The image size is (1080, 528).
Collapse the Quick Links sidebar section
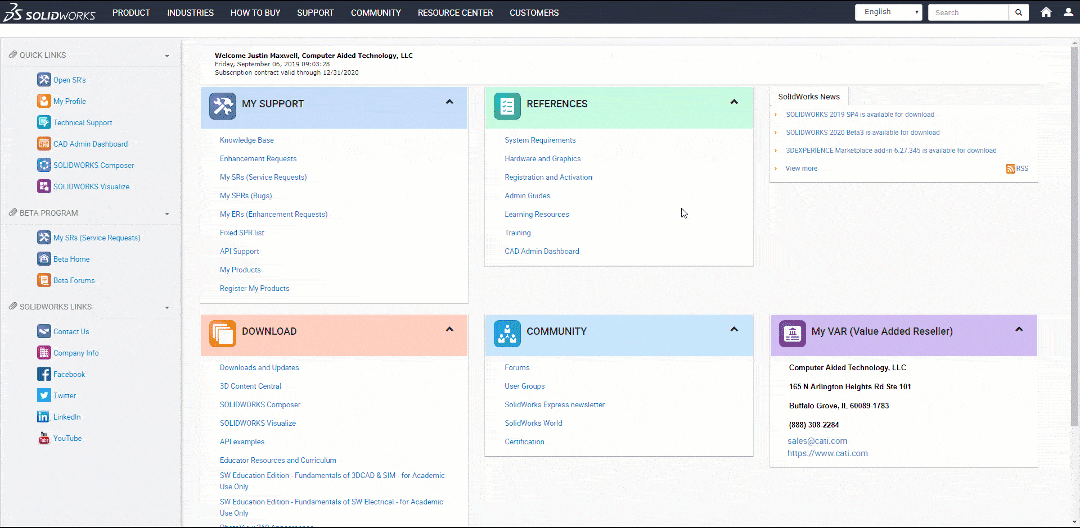tap(167, 56)
